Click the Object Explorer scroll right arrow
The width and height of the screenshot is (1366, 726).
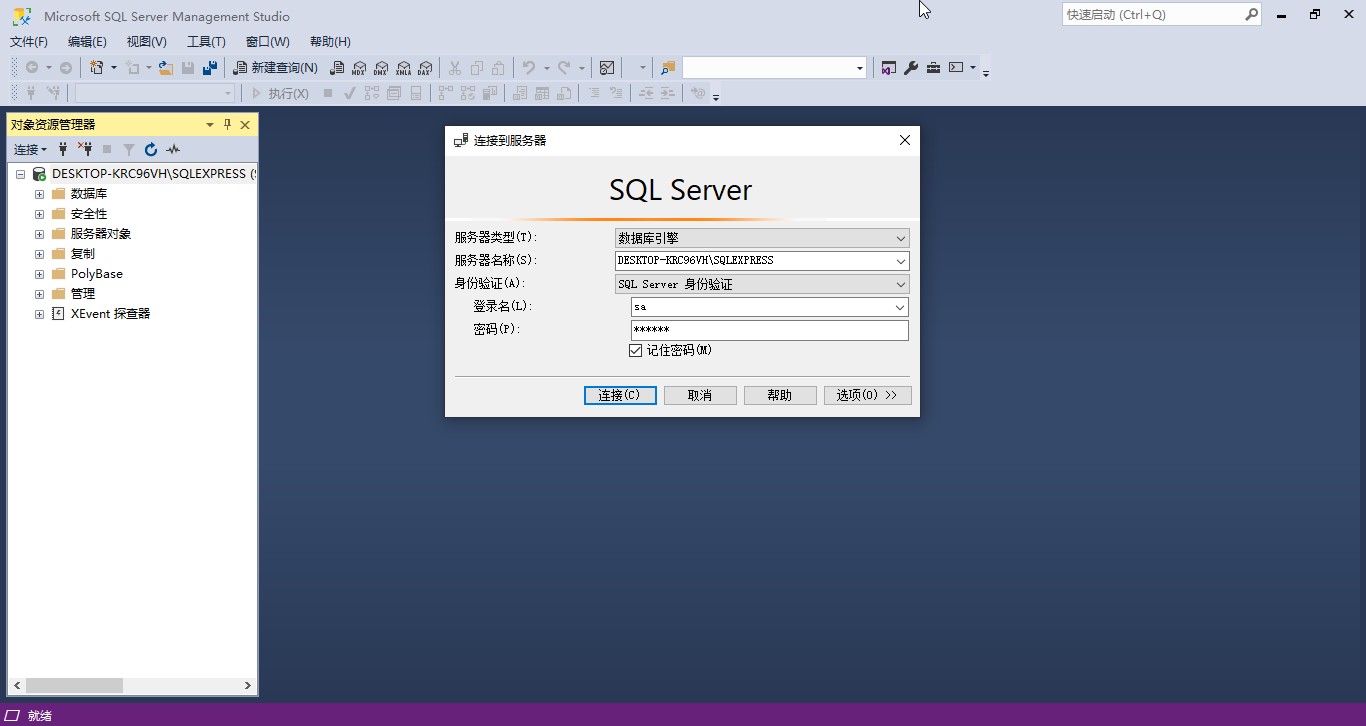(x=248, y=685)
